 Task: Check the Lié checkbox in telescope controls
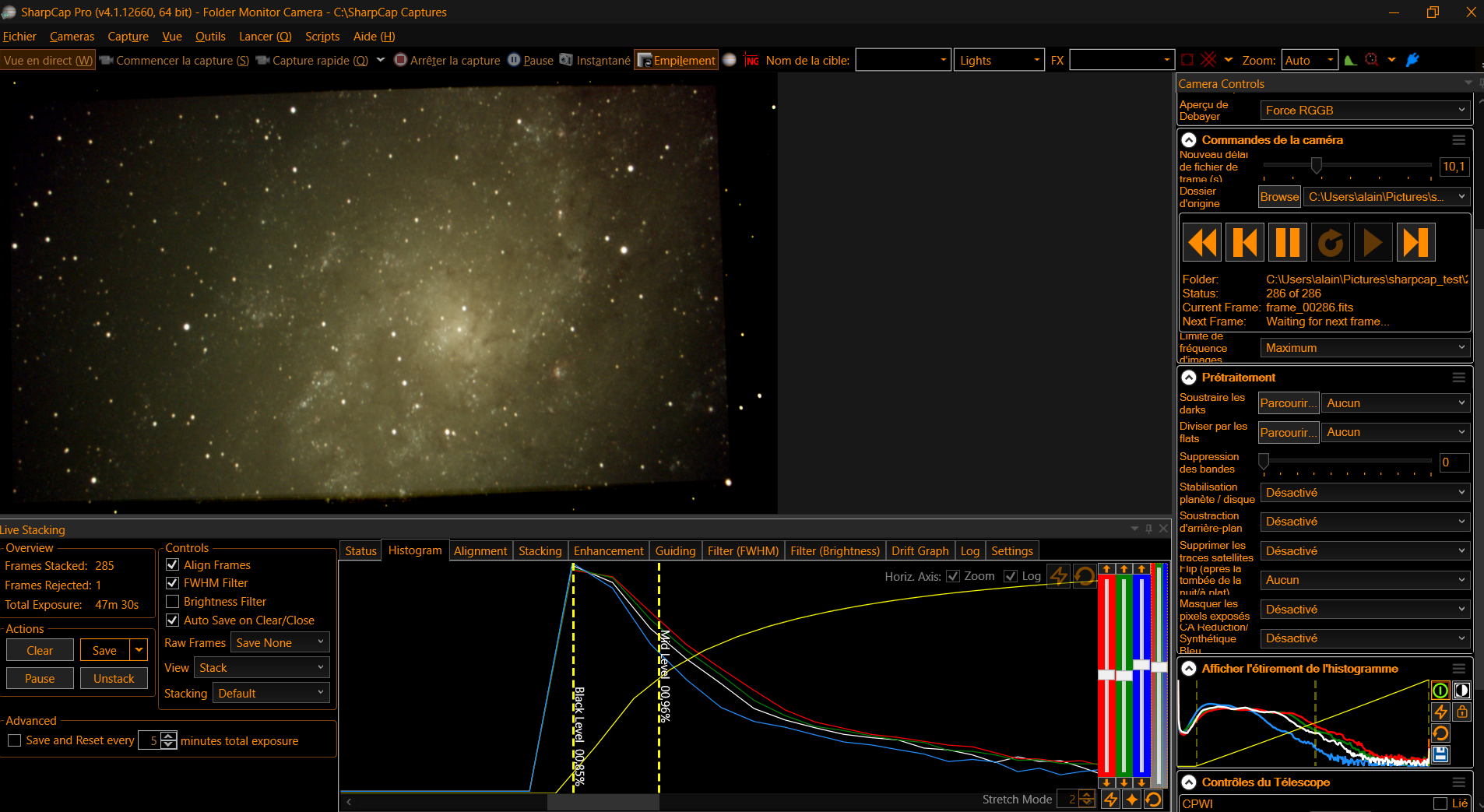1440,803
